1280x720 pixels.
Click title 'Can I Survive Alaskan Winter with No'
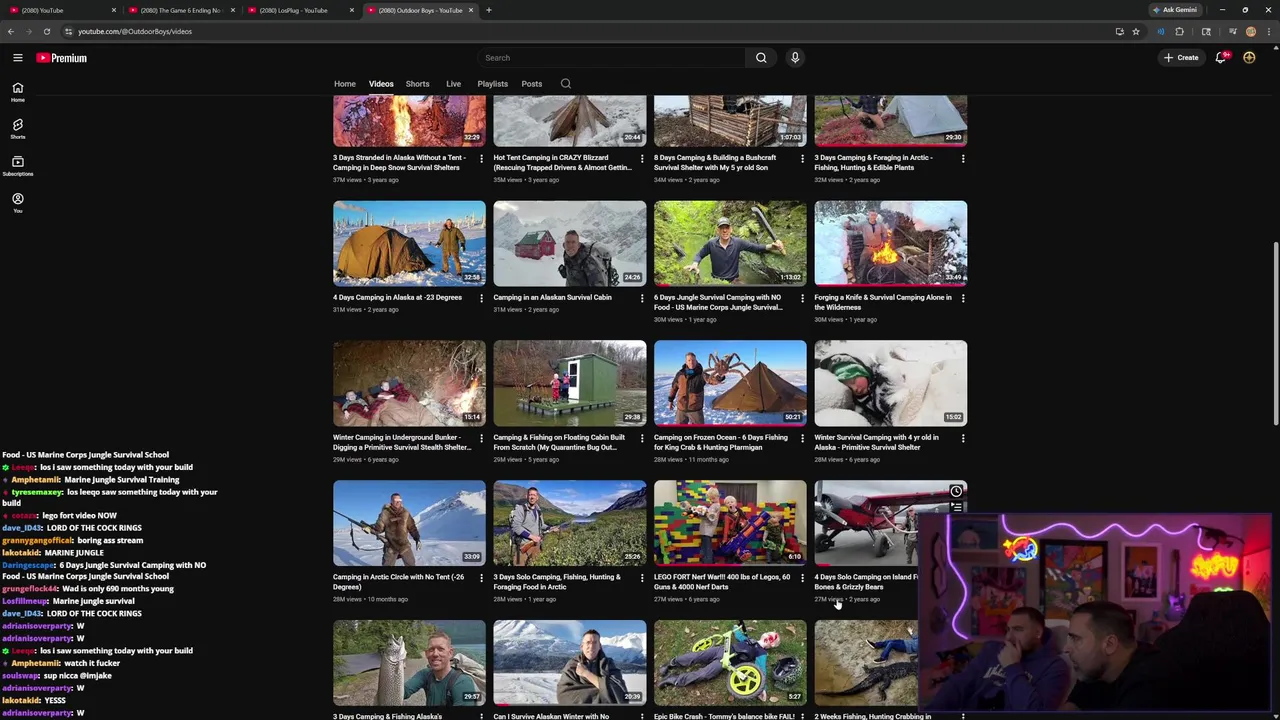click(551, 716)
